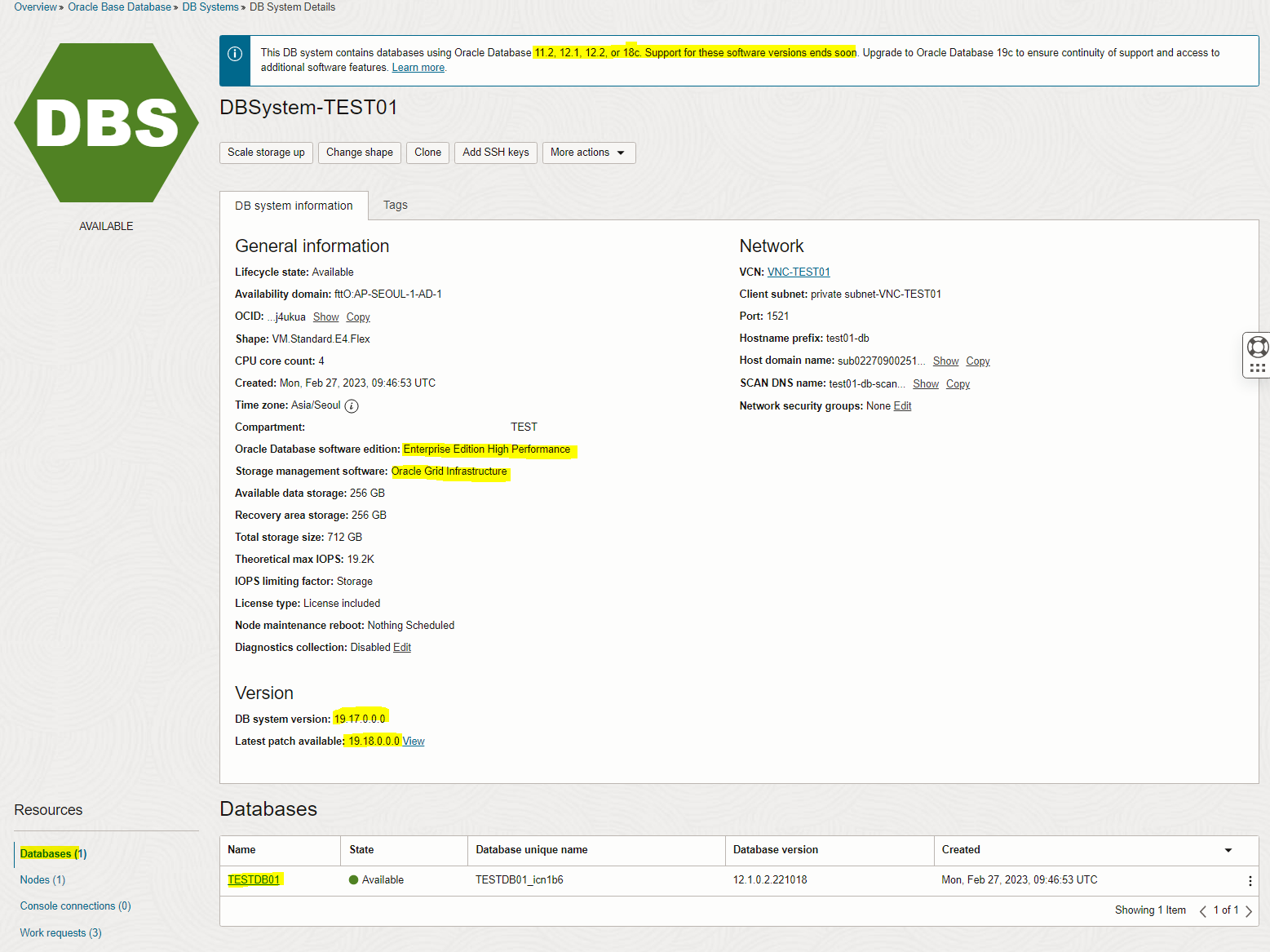
Task: Copy the host domain name
Action: click(978, 361)
